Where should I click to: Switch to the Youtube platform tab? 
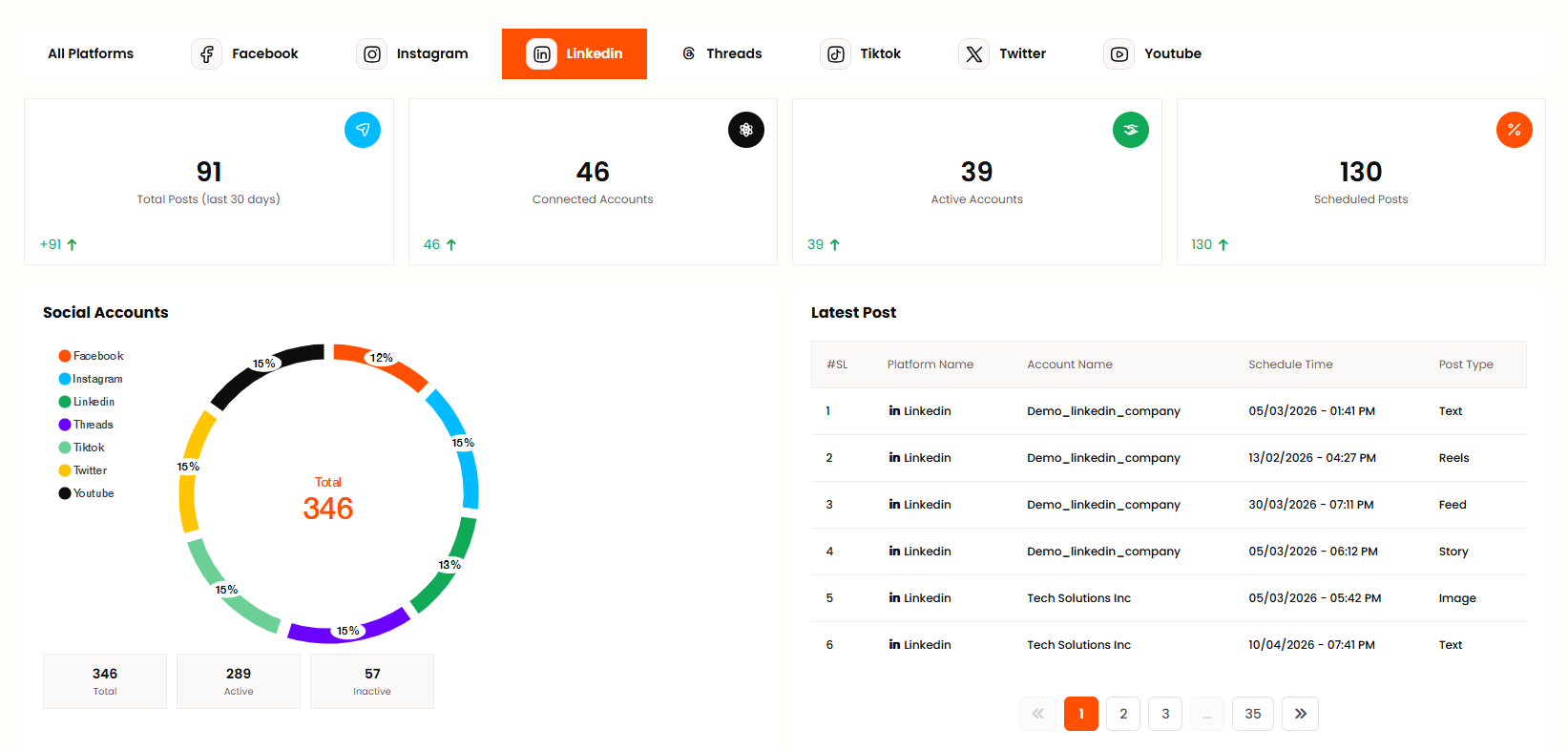(x=1152, y=53)
